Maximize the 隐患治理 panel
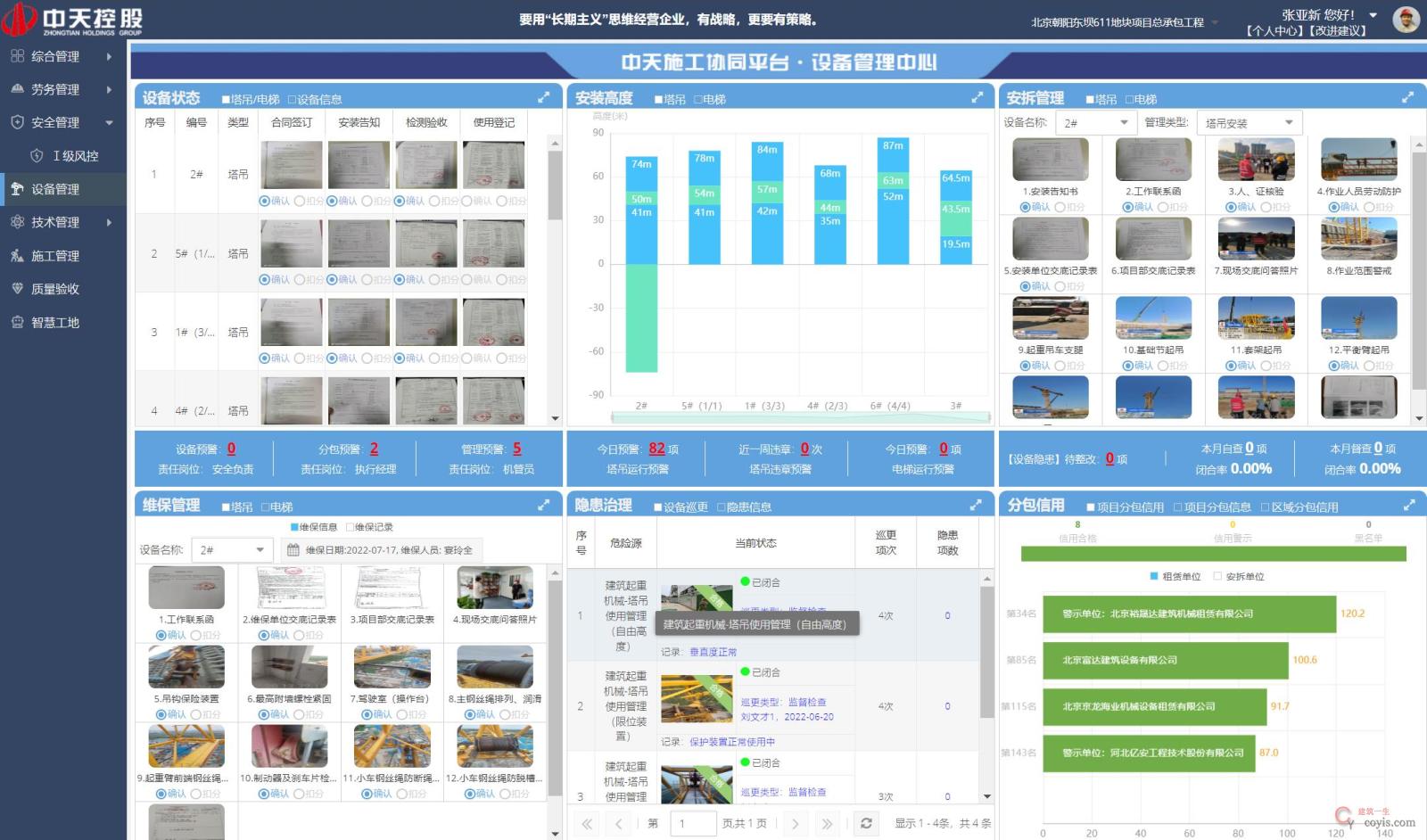The height and width of the screenshot is (840, 1427). 976,506
